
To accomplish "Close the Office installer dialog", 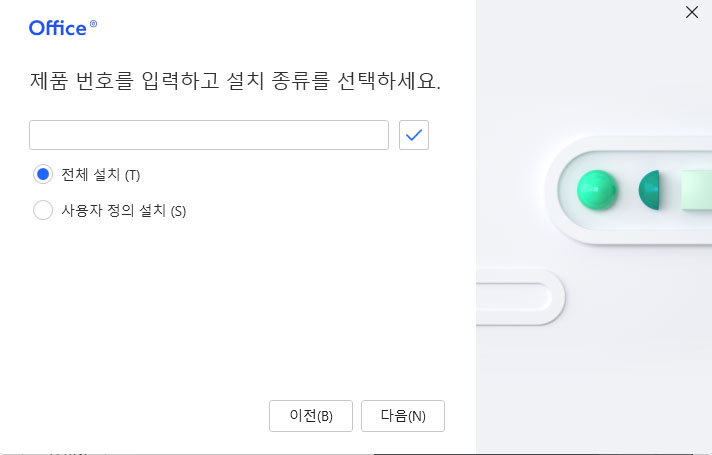I will 691,13.
